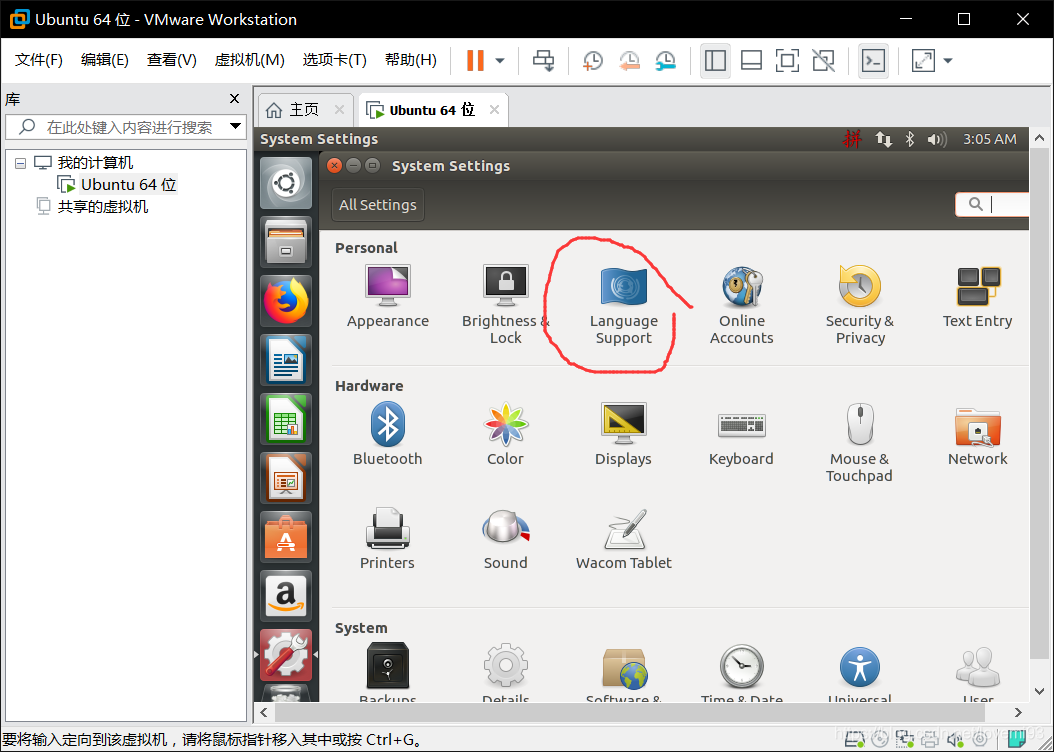Screen dimensions: 1054x752
Task: Open power options dropdown next to pause
Action: coord(499,60)
